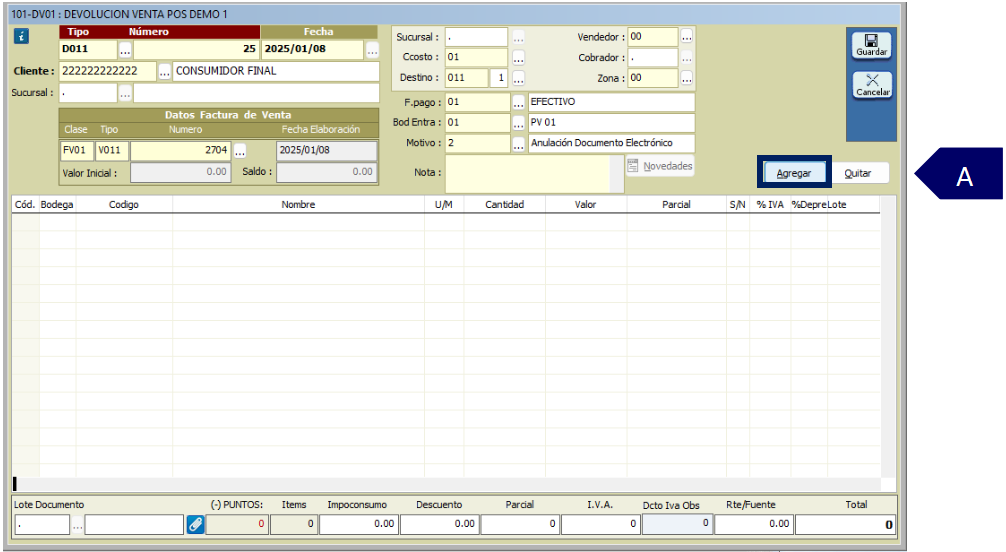
Task: Click the % IVA column header
Action: [x=770, y=205]
